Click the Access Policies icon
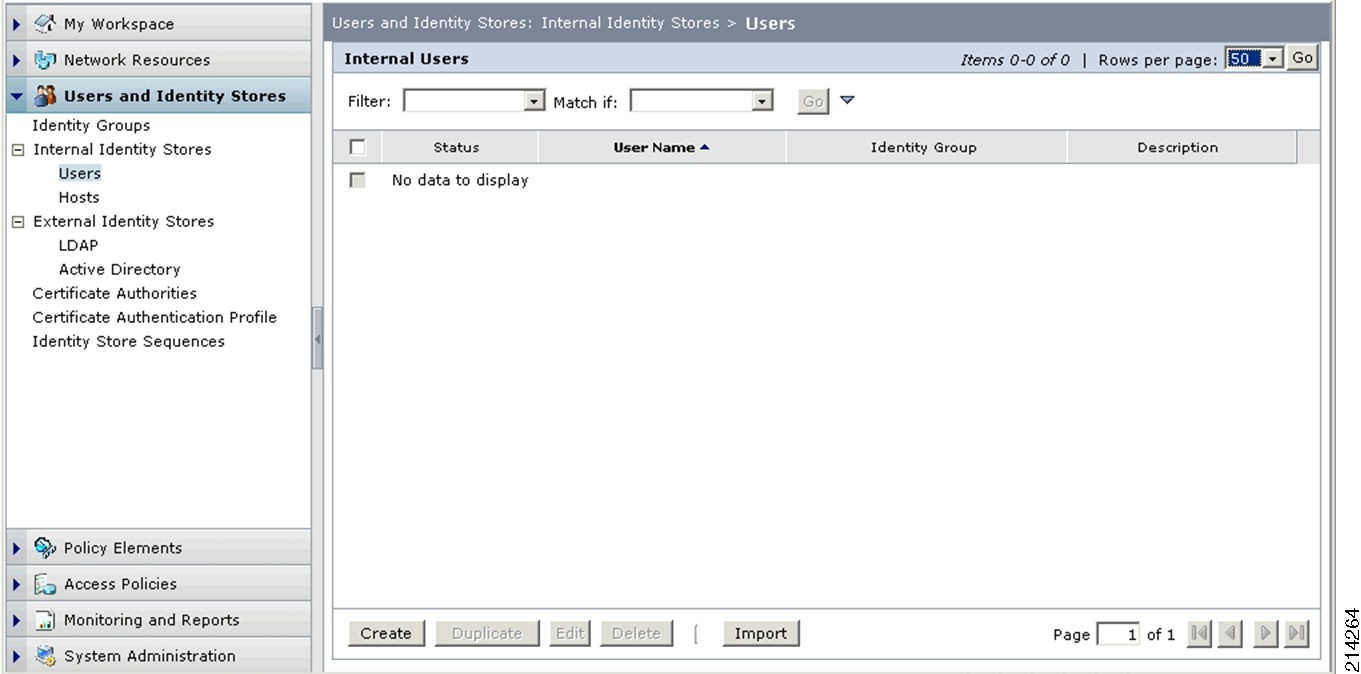The image size is (1361, 674). click(45, 584)
